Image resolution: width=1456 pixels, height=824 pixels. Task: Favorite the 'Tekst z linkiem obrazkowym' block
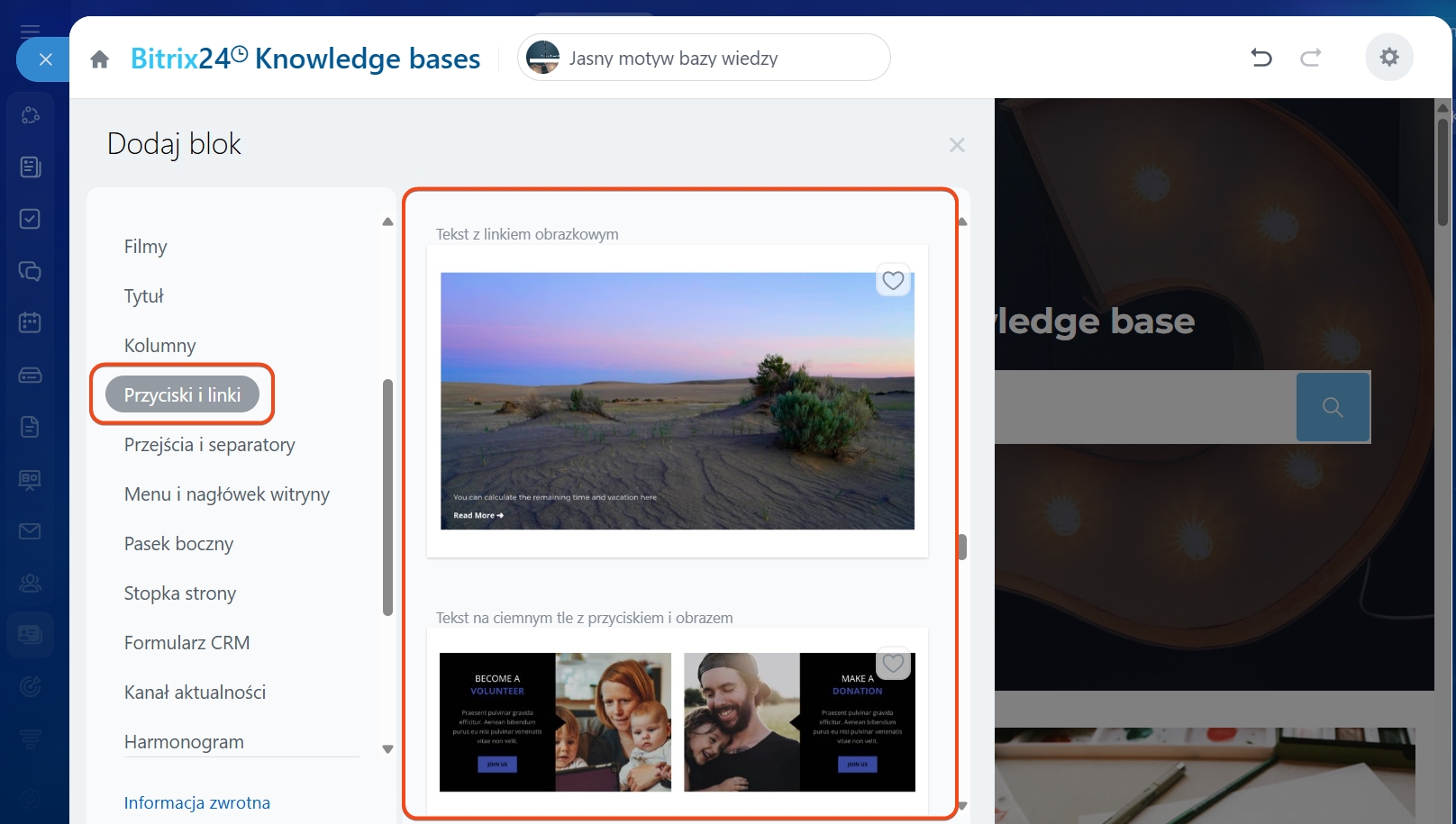(893, 281)
